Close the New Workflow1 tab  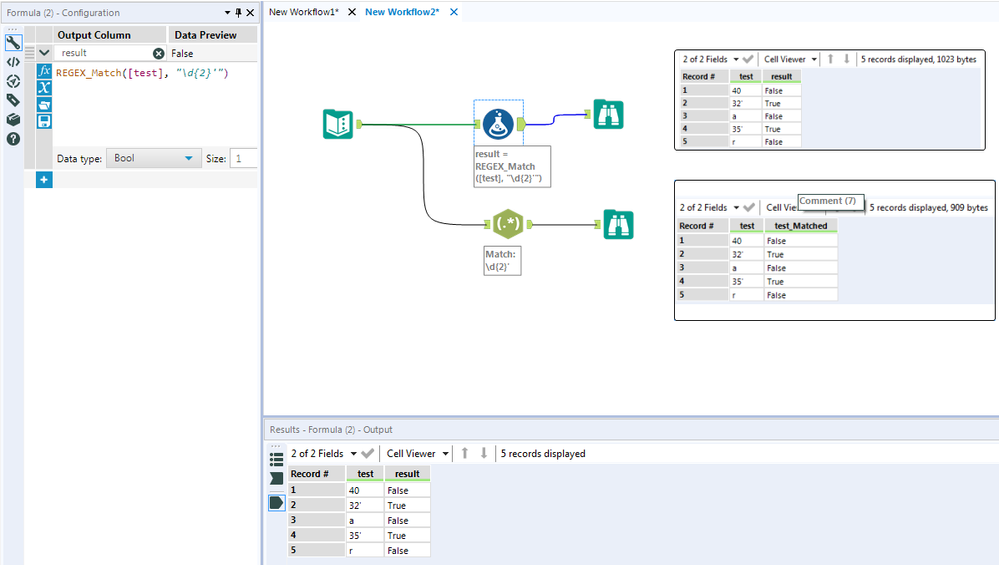point(352,12)
